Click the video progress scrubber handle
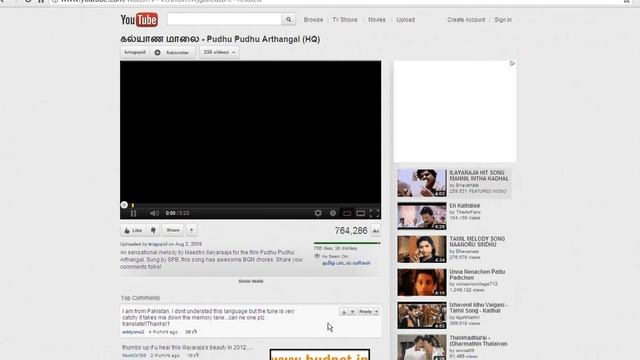640x360 pixels. 124,205
